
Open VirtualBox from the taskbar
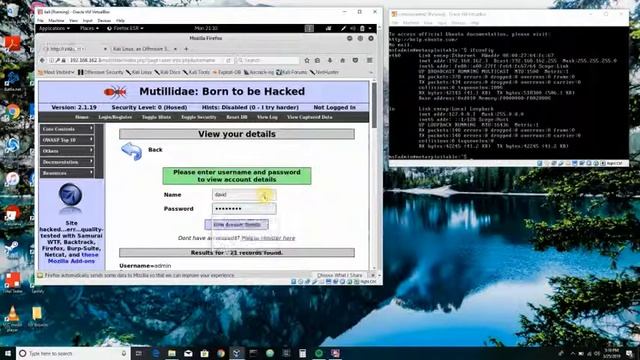pos(237,353)
